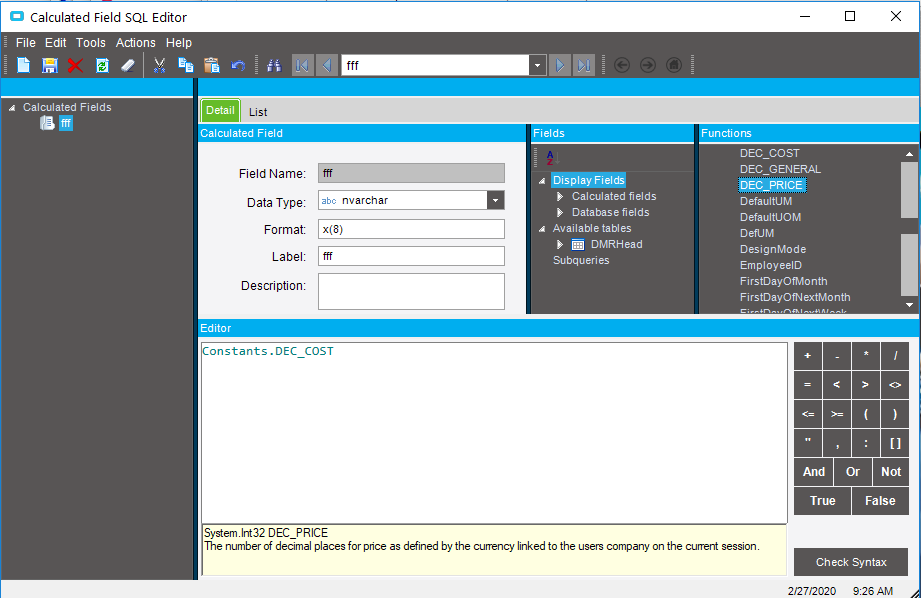Viewport: 921px width, 598px height.
Task: Click the Paste clipboard icon
Action: point(211,65)
